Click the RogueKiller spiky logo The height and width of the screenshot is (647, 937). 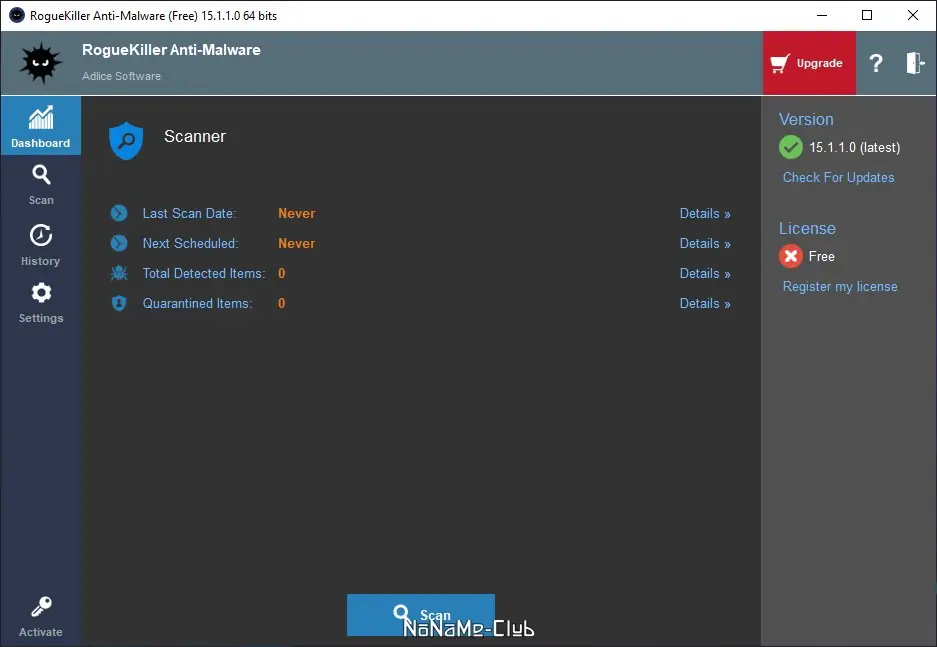pos(41,63)
